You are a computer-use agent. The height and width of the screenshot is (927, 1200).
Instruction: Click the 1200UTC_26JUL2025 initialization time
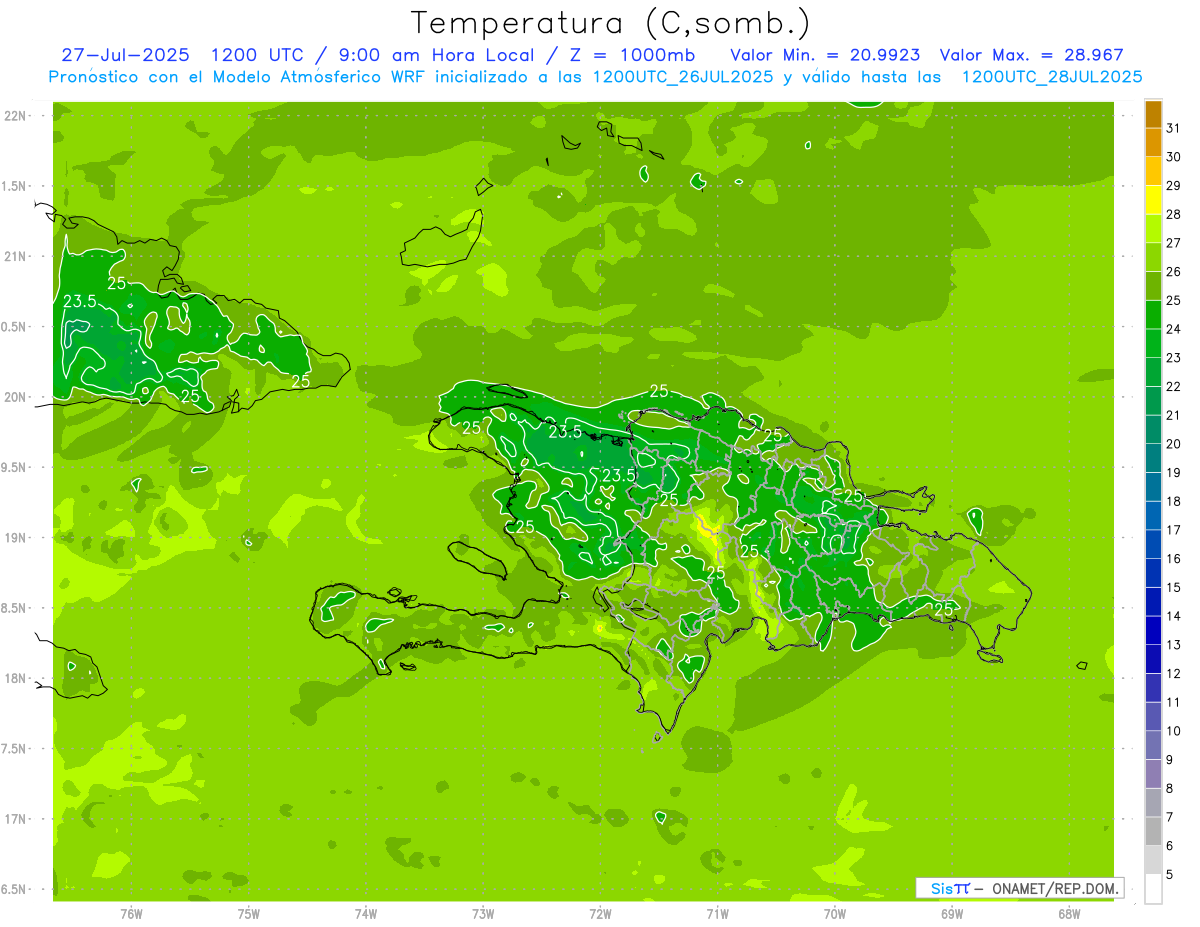683,77
